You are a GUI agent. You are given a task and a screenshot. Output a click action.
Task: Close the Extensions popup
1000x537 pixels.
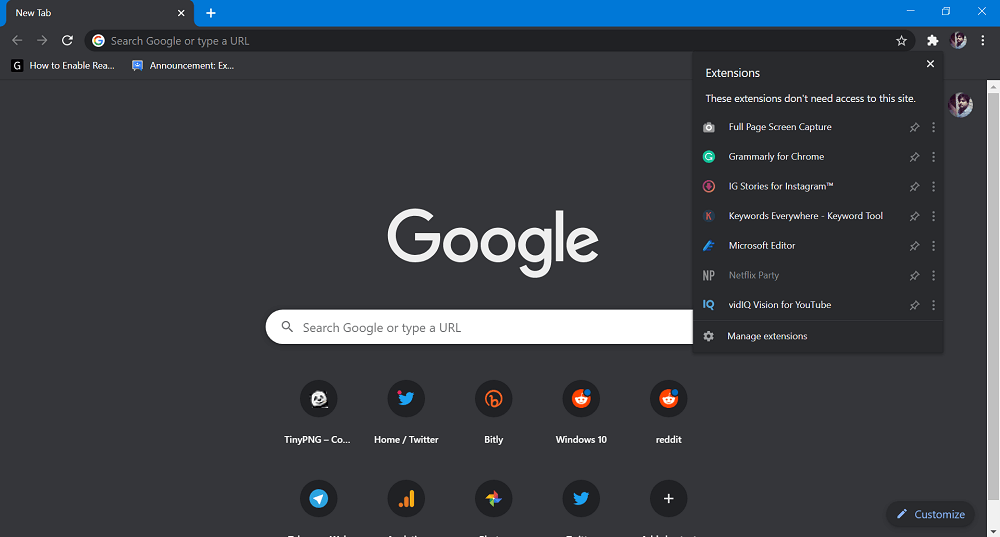930,64
